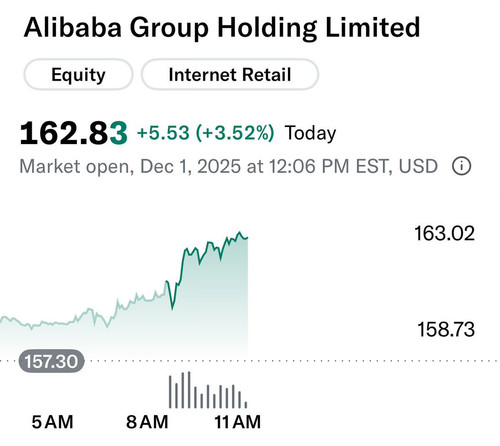Image resolution: width=500 pixels, height=446 pixels.
Task: Click the 162.83 current price
Action: point(74,133)
